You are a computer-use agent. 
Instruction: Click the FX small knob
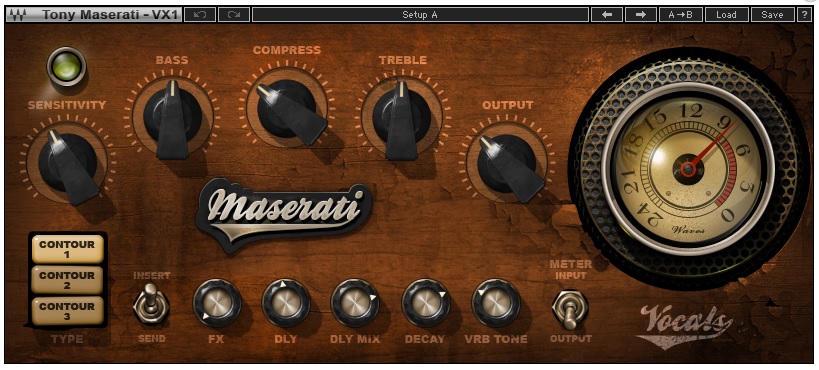click(217, 303)
